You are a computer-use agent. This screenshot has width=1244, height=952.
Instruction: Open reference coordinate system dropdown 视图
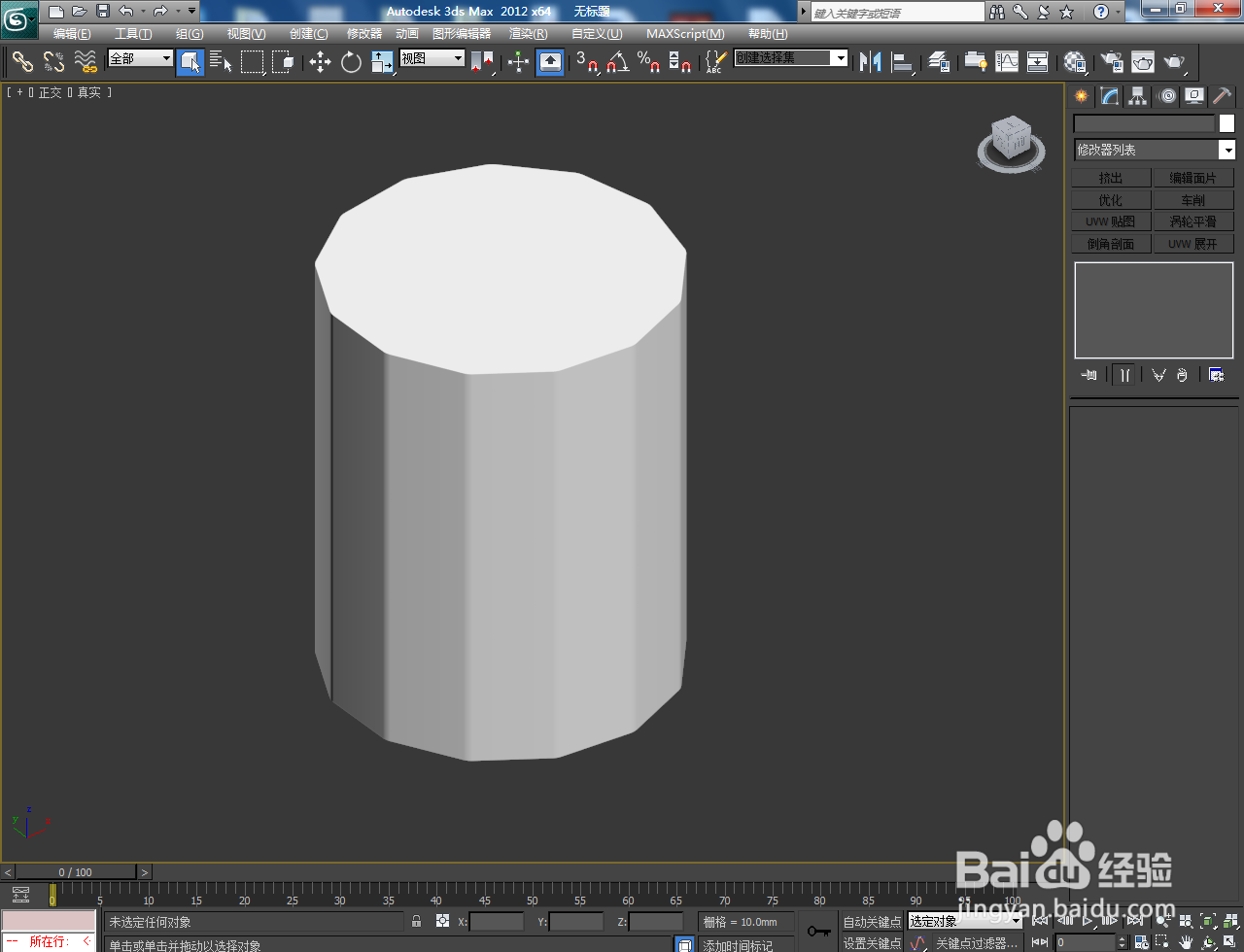pos(432,58)
